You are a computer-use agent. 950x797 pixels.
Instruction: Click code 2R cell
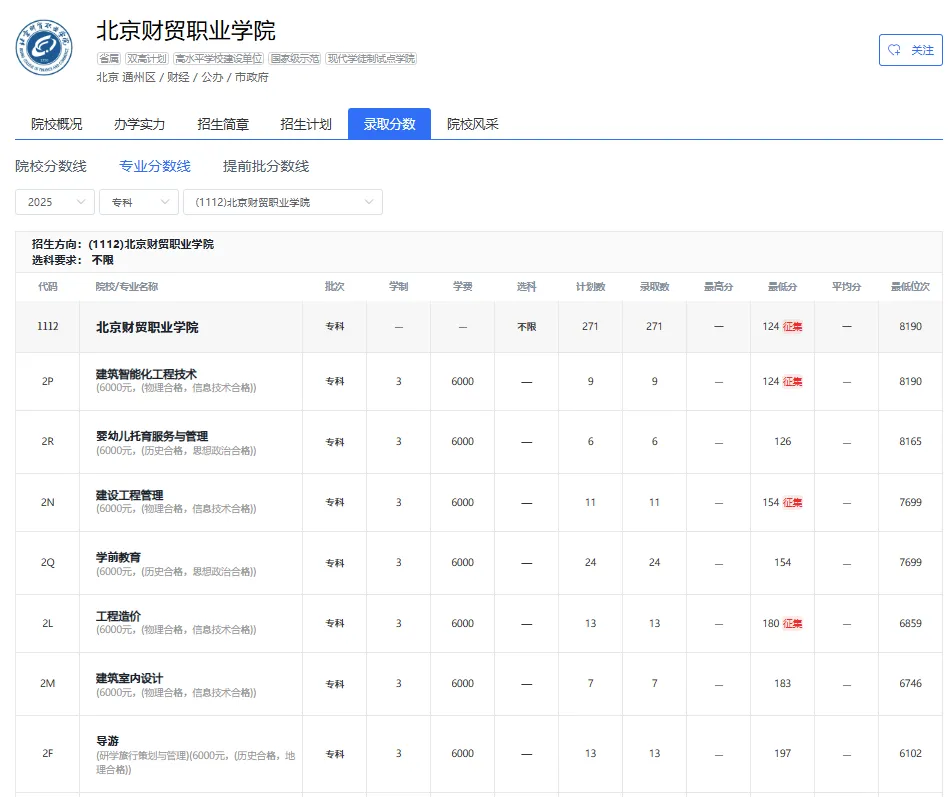pos(47,441)
